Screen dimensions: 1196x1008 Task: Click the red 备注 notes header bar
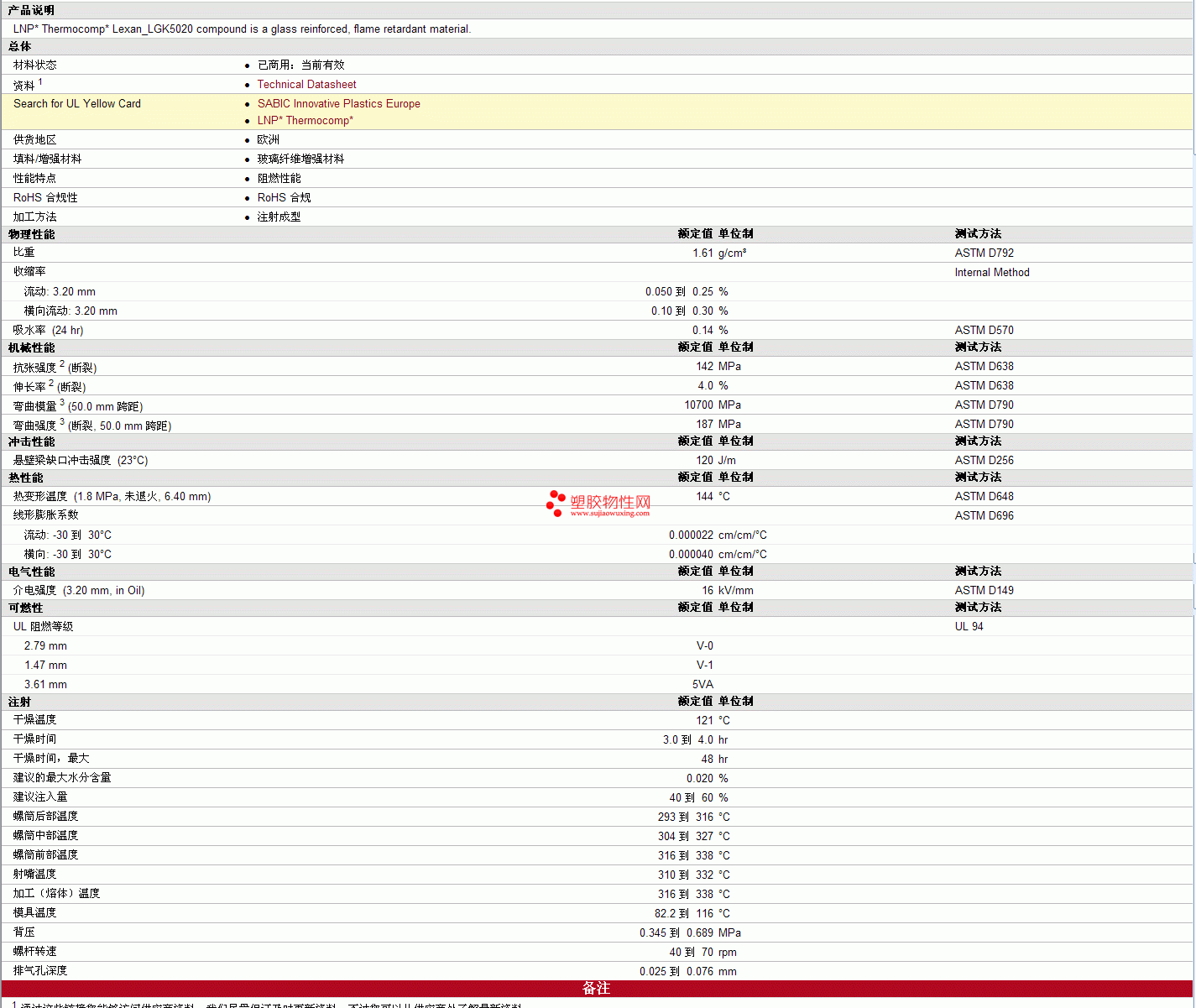pyautogui.click(x=597, y=989)
